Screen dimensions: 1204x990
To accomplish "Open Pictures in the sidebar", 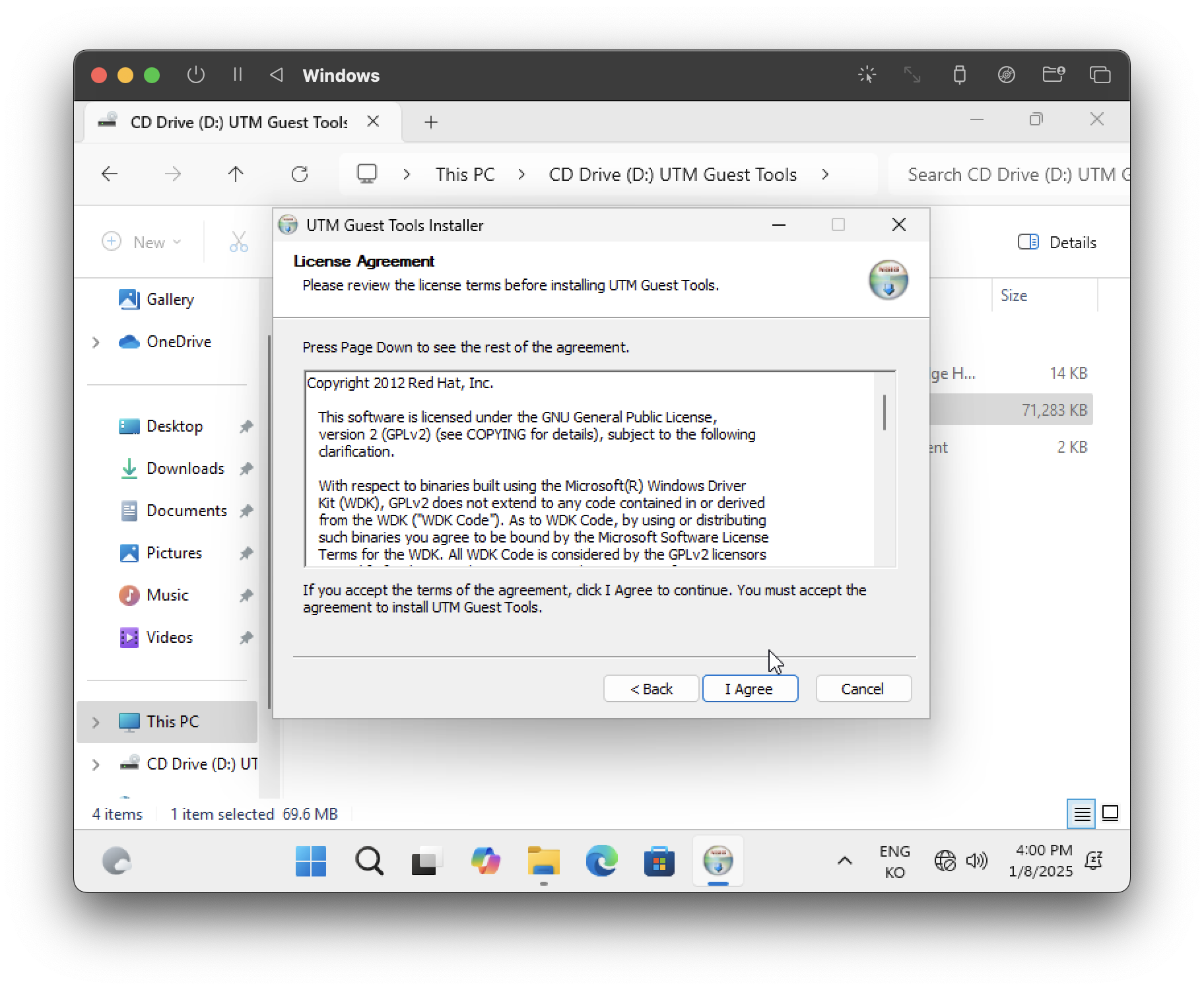I will coord(174,553).
